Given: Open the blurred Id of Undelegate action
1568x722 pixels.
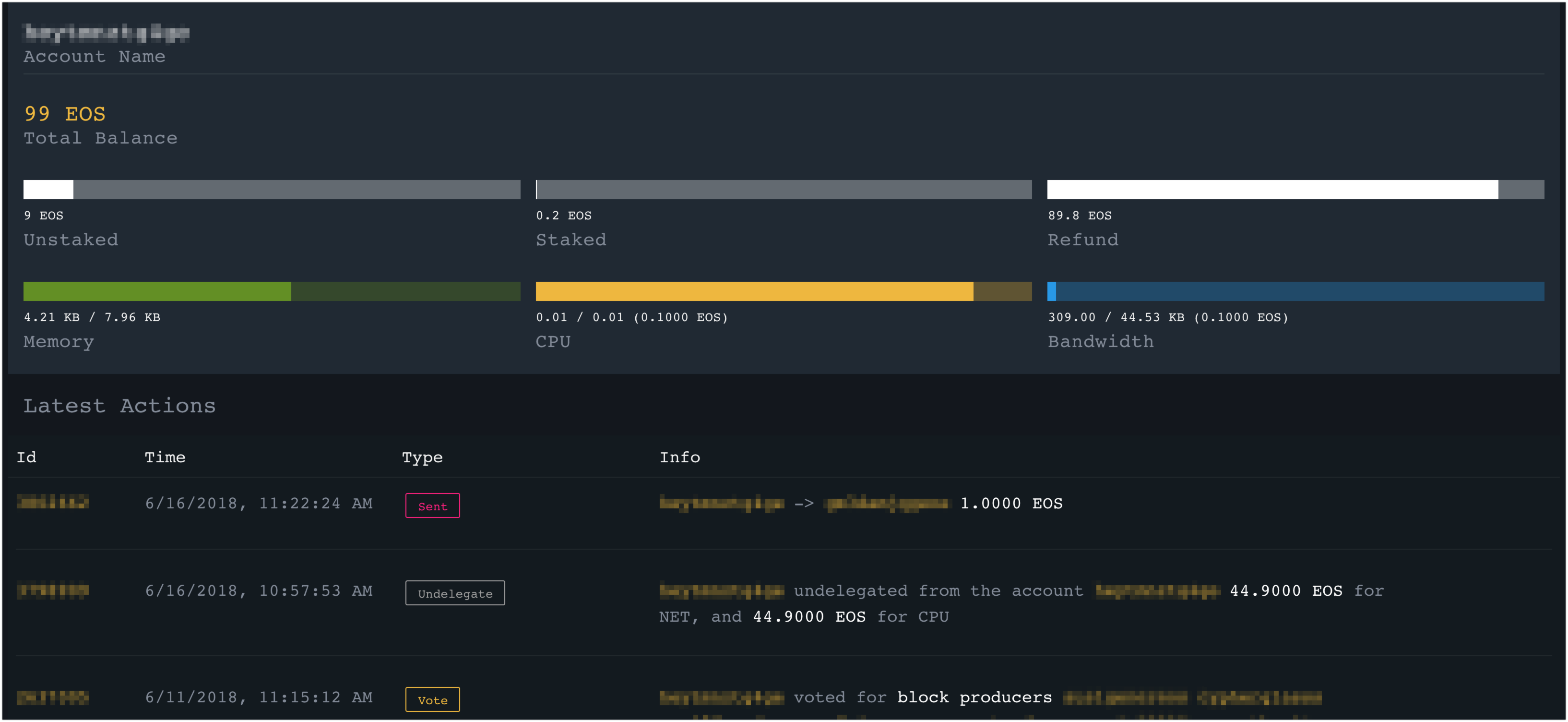Looking at the screenshot, I should (52, 590).
